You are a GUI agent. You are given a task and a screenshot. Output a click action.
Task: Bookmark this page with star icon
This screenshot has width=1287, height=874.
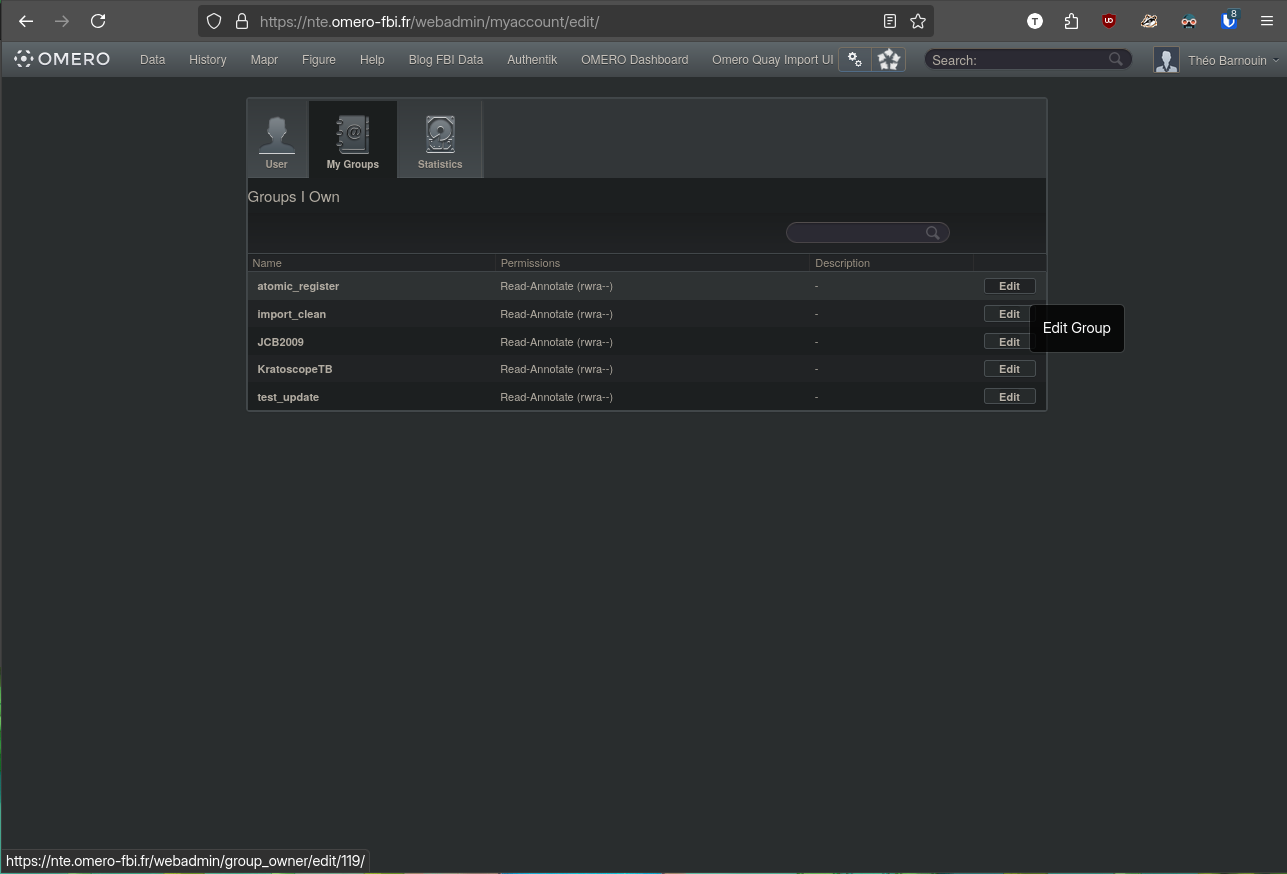coord(917,21)
